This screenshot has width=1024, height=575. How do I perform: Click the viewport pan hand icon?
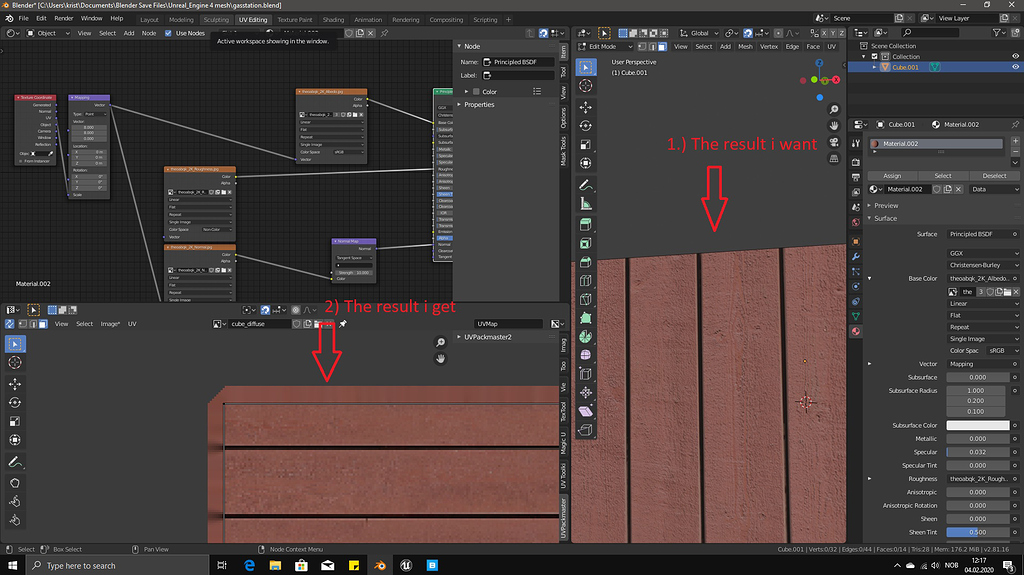click(x=834, y=125)
